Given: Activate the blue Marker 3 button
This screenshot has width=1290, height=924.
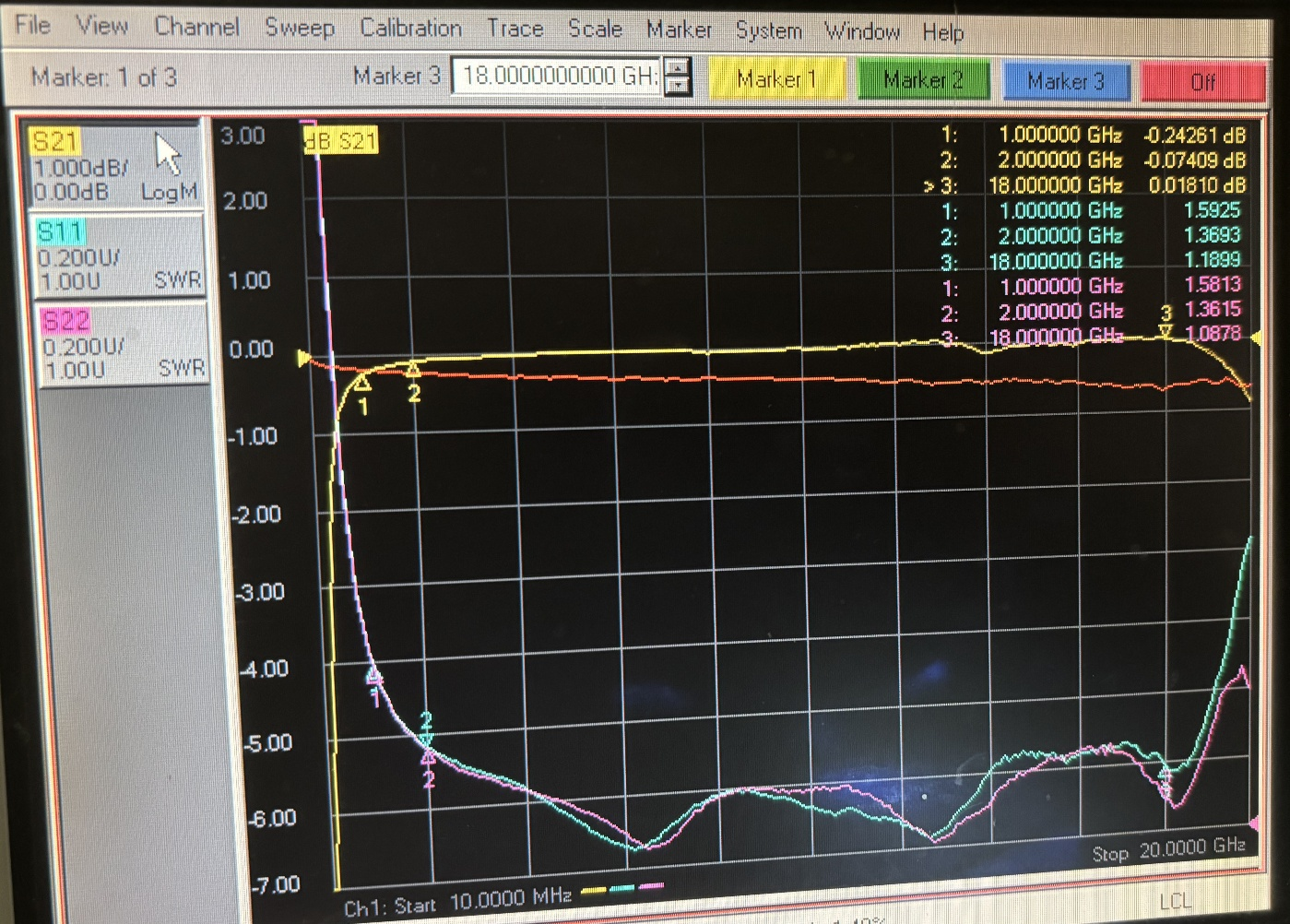Looking at the screenshot, I should click(1065, 81).
